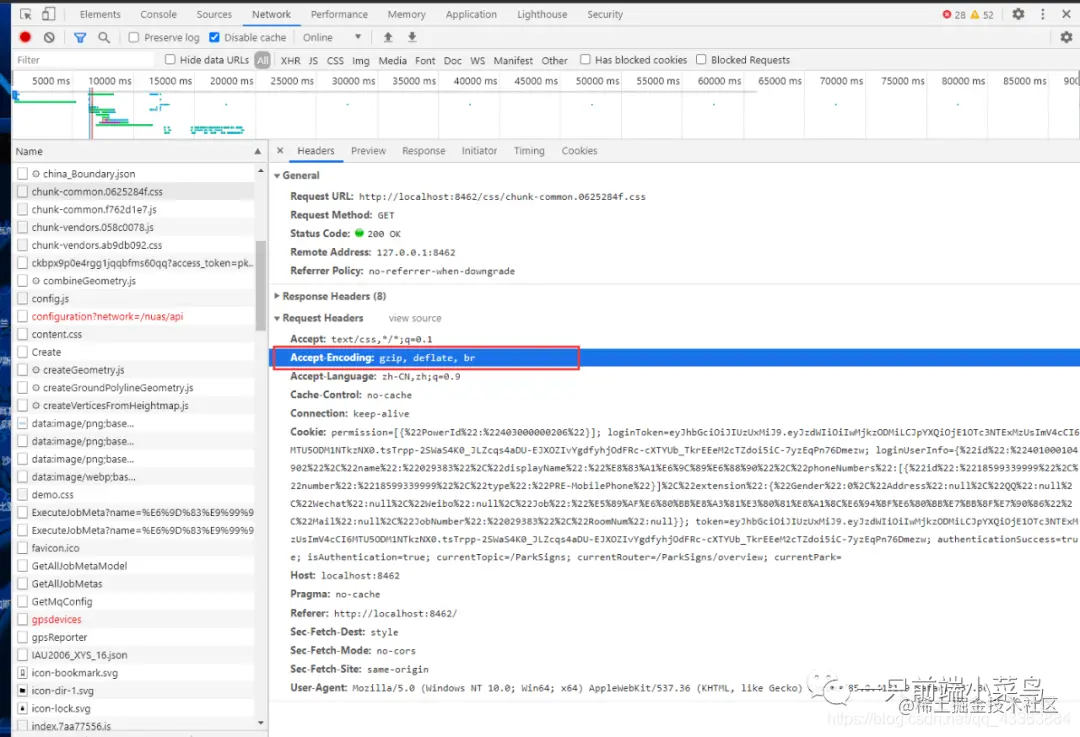Click the Filter text input

pyautogui.click(x=83, y=60)
